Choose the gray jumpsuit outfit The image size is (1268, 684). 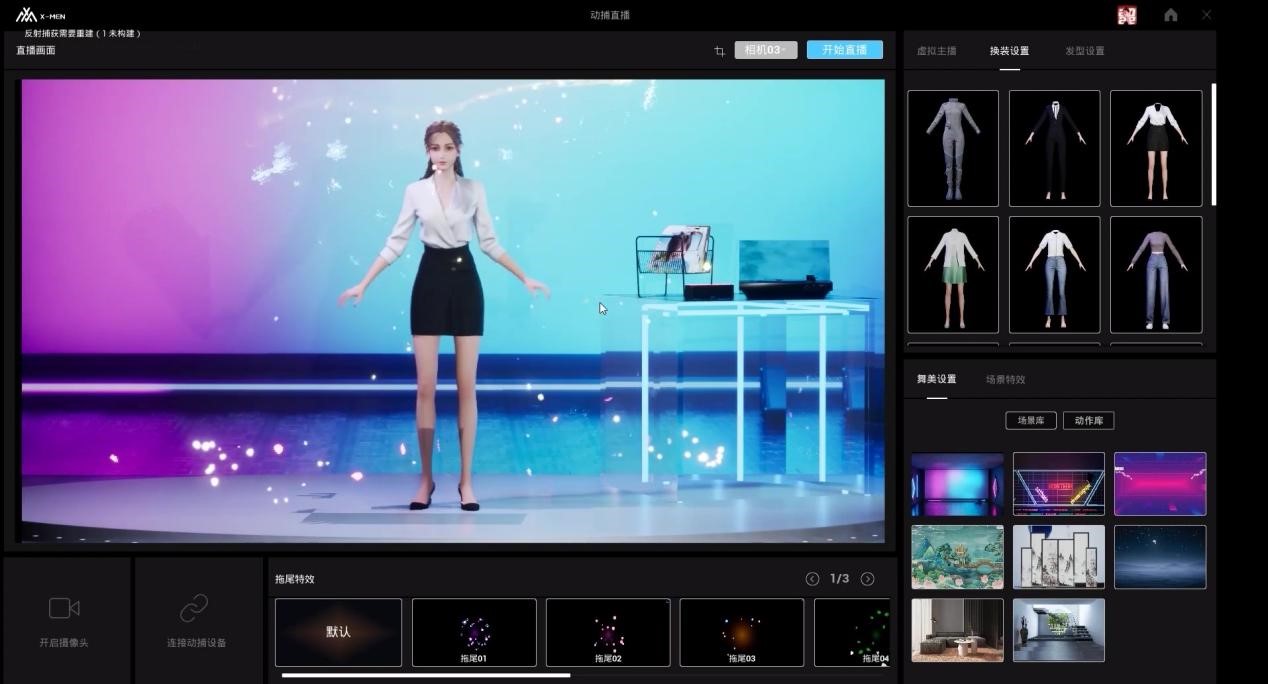(953, 148)
